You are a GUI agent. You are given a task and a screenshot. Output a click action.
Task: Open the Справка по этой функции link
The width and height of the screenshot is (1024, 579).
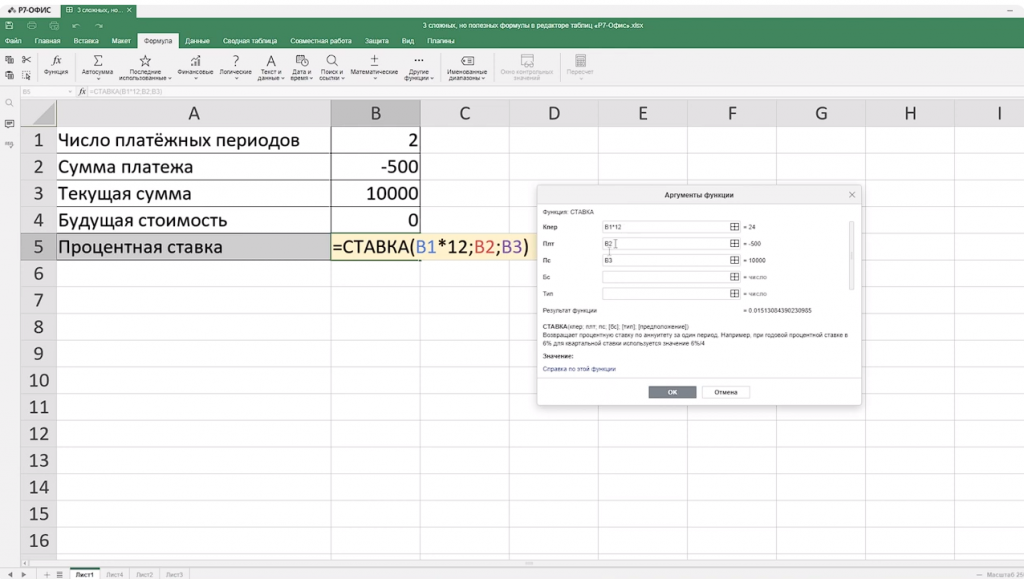pyautogui.click(x=579, y=369)
